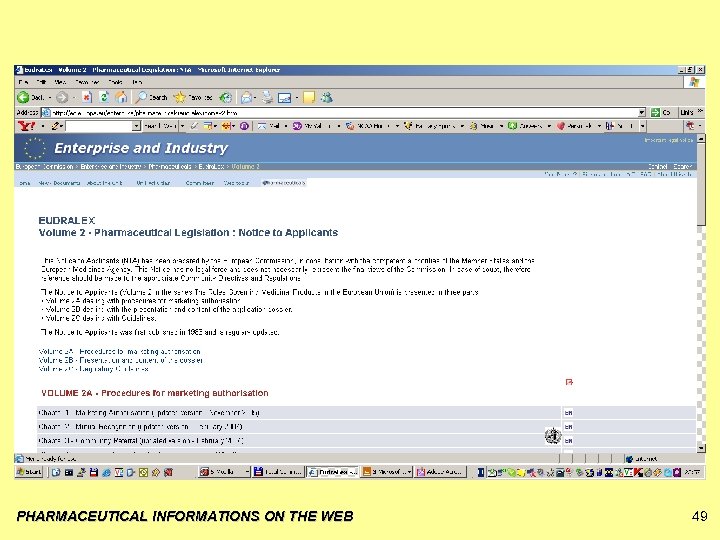Switch to the EudraLex taskbar window button
Viewport: 720px width, 540px height.
(333, 472)
